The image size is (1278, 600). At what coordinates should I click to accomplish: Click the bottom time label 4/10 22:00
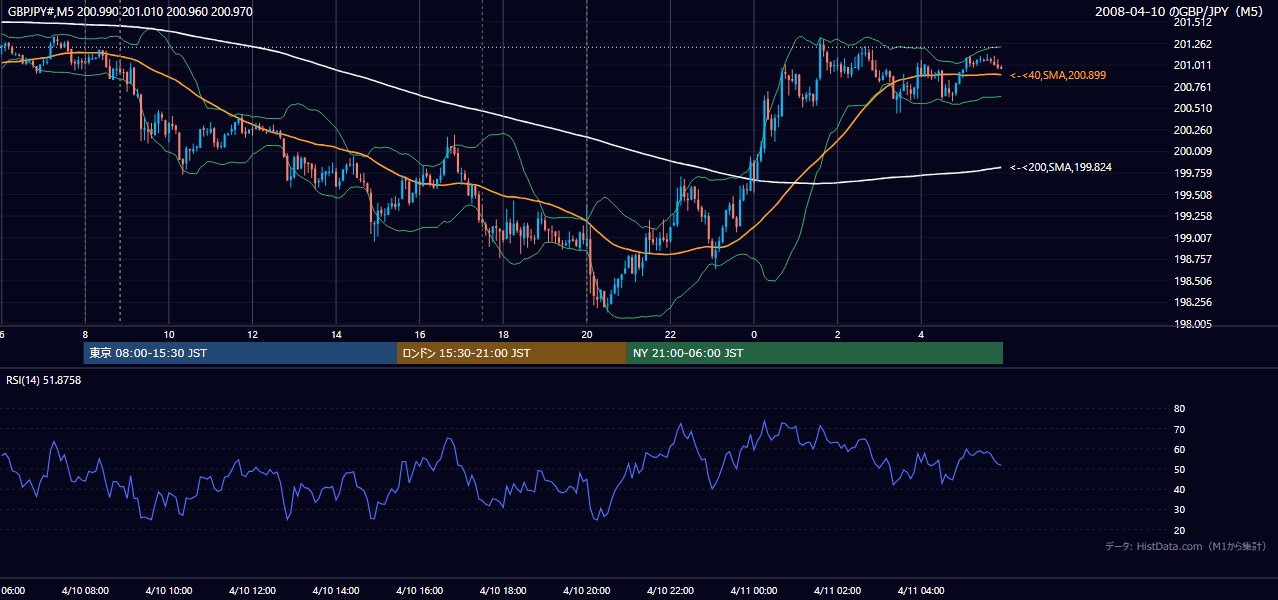tap(670, 590)
